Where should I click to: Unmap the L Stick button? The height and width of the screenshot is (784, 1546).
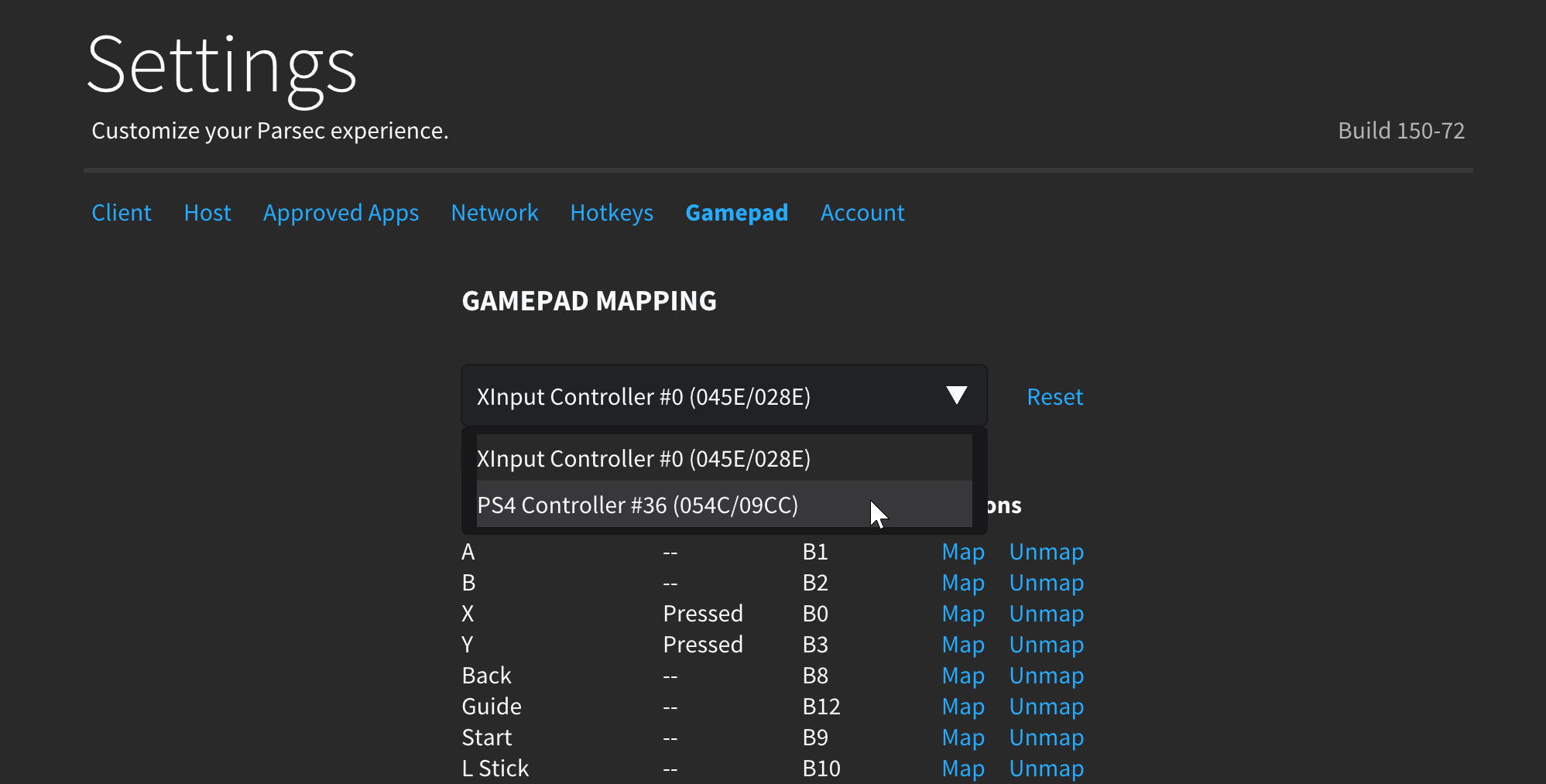(1046, 769)
